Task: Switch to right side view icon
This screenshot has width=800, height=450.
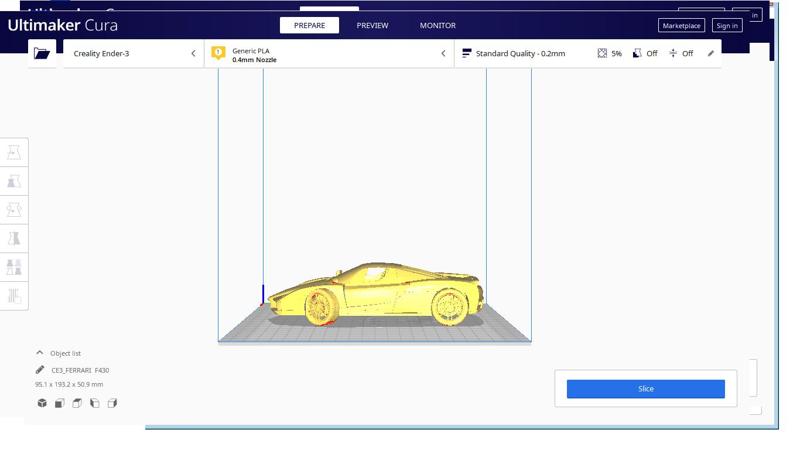Action: point(113,403)
